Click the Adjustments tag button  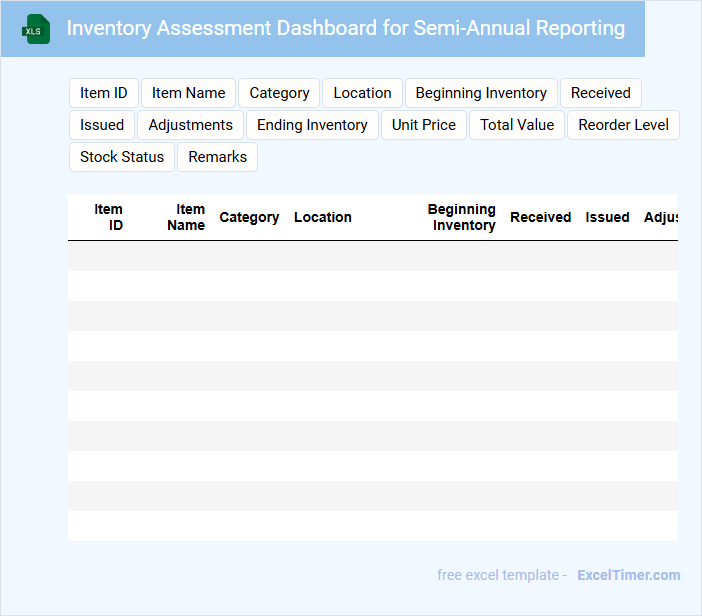point(190,125)
